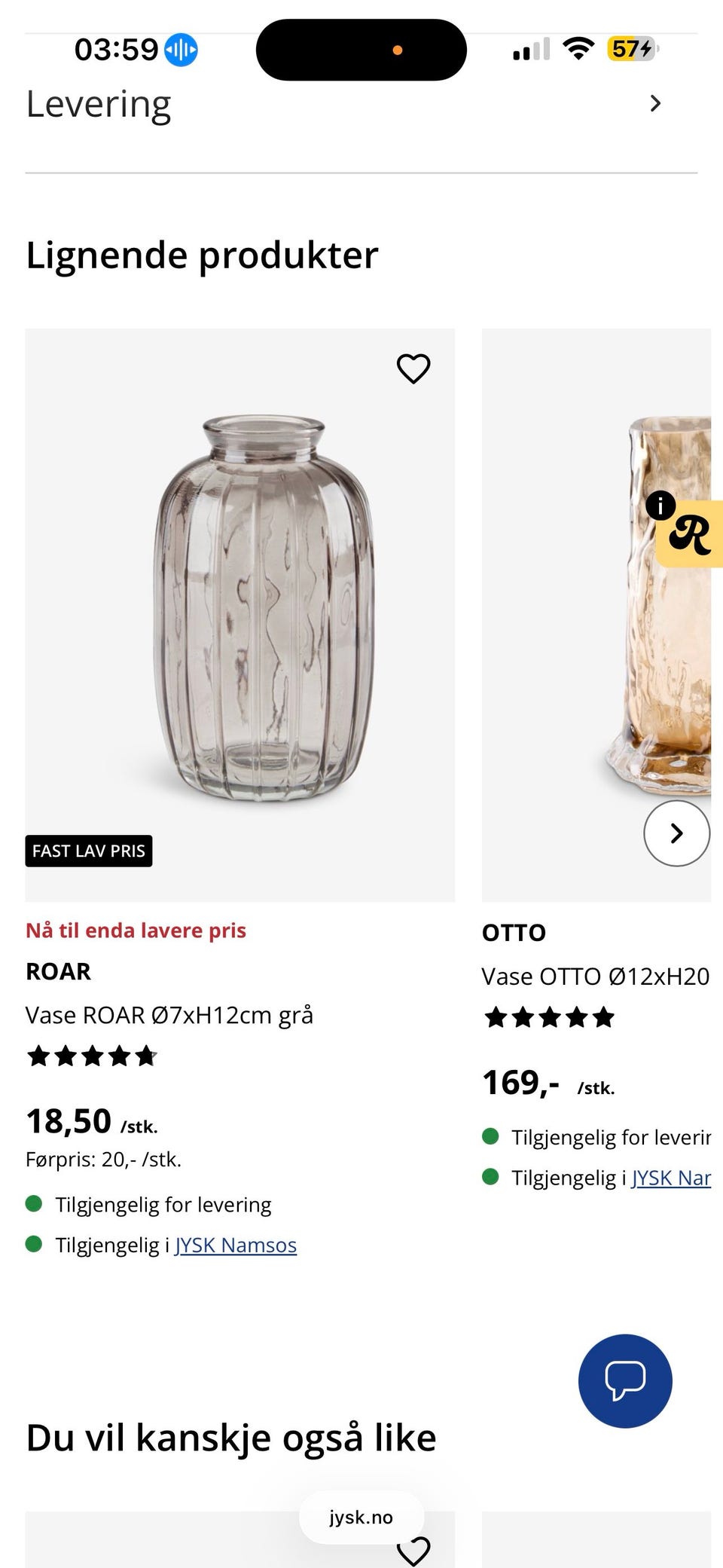Expand the Levering section chevron
Viewport: 723px width, 1568px height.
coord(655,103)
